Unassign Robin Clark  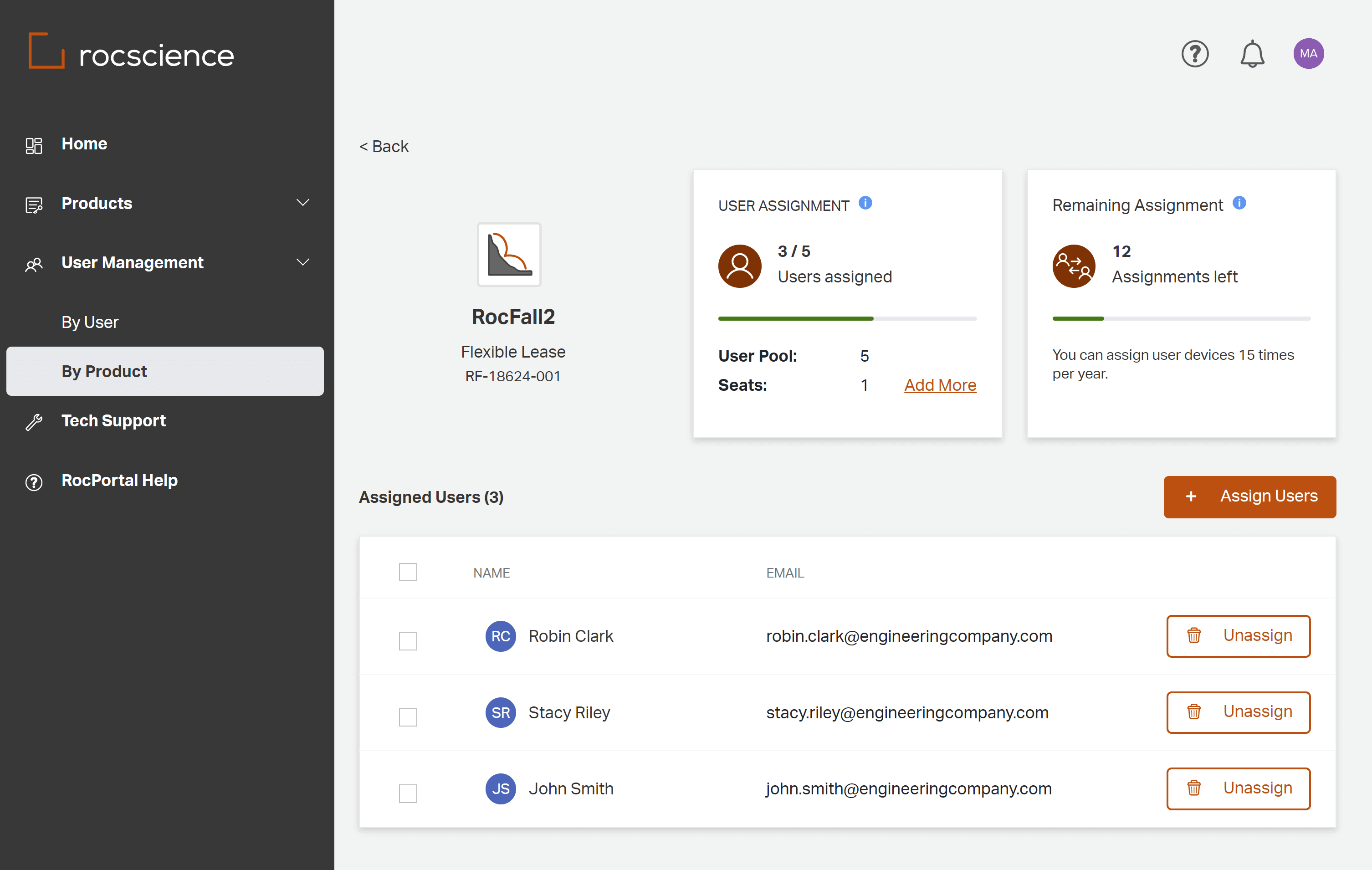tap(1238, 636)
